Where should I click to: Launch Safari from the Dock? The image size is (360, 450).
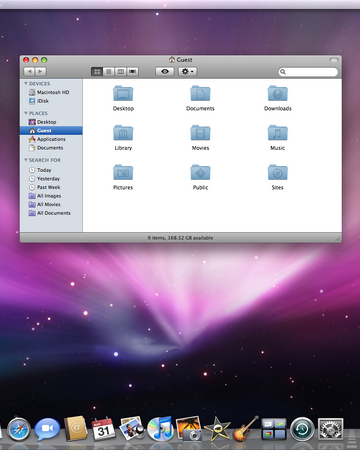[18, 429]
